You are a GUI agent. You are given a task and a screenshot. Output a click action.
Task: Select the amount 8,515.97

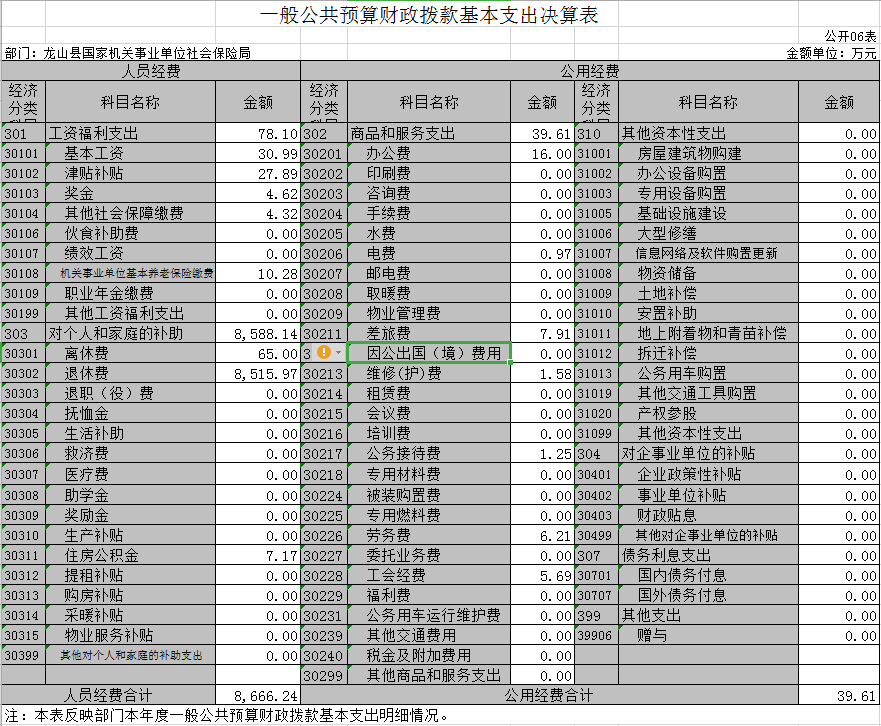click(x=258, y=374)
